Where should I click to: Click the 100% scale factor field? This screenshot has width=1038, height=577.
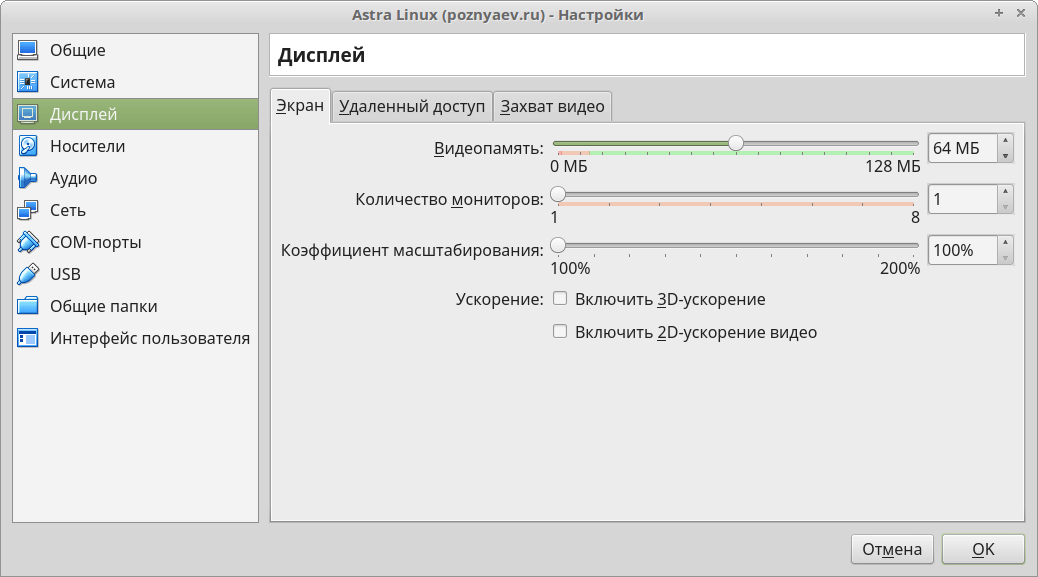[963, 250]
